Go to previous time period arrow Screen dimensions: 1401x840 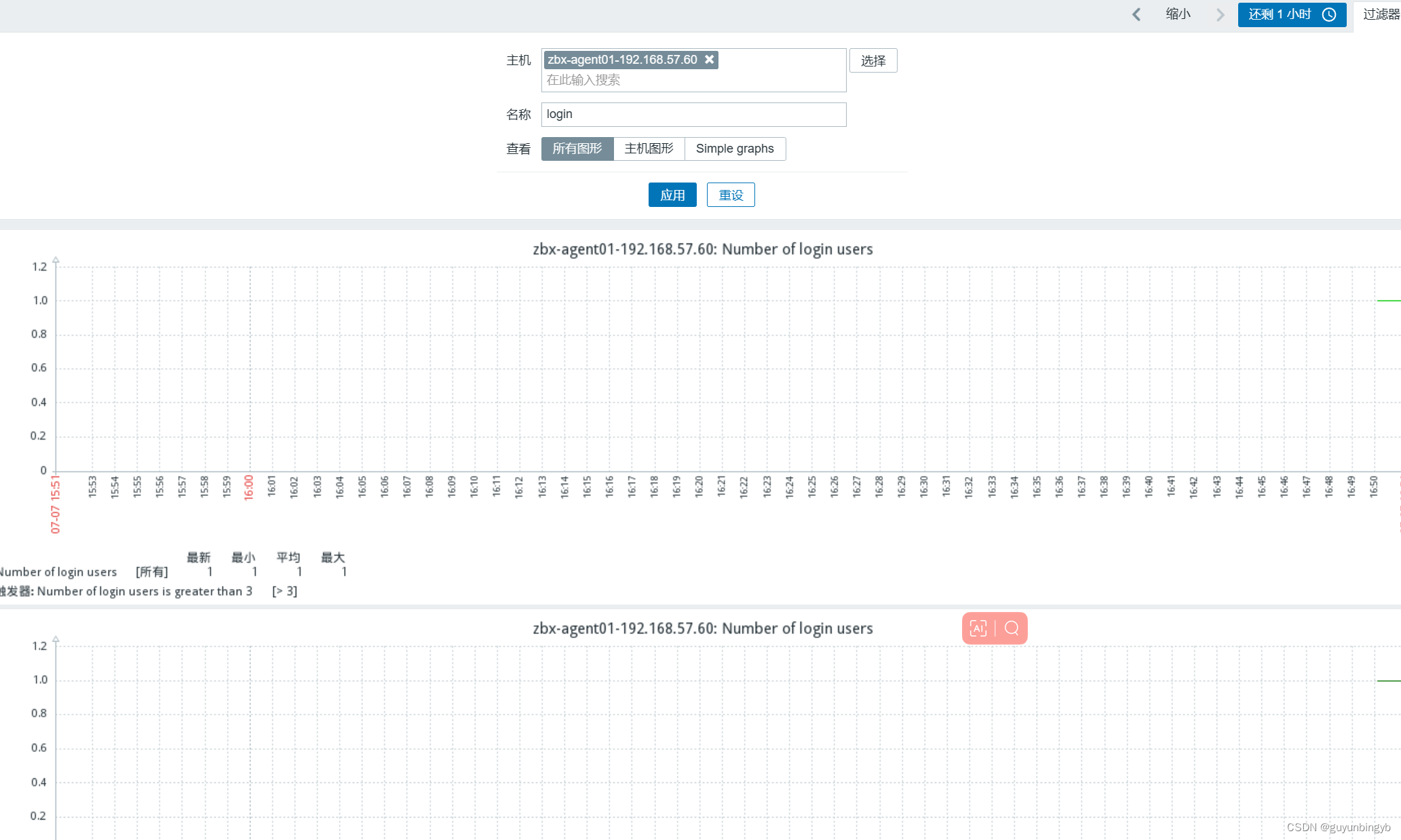tap(1136, 14)
